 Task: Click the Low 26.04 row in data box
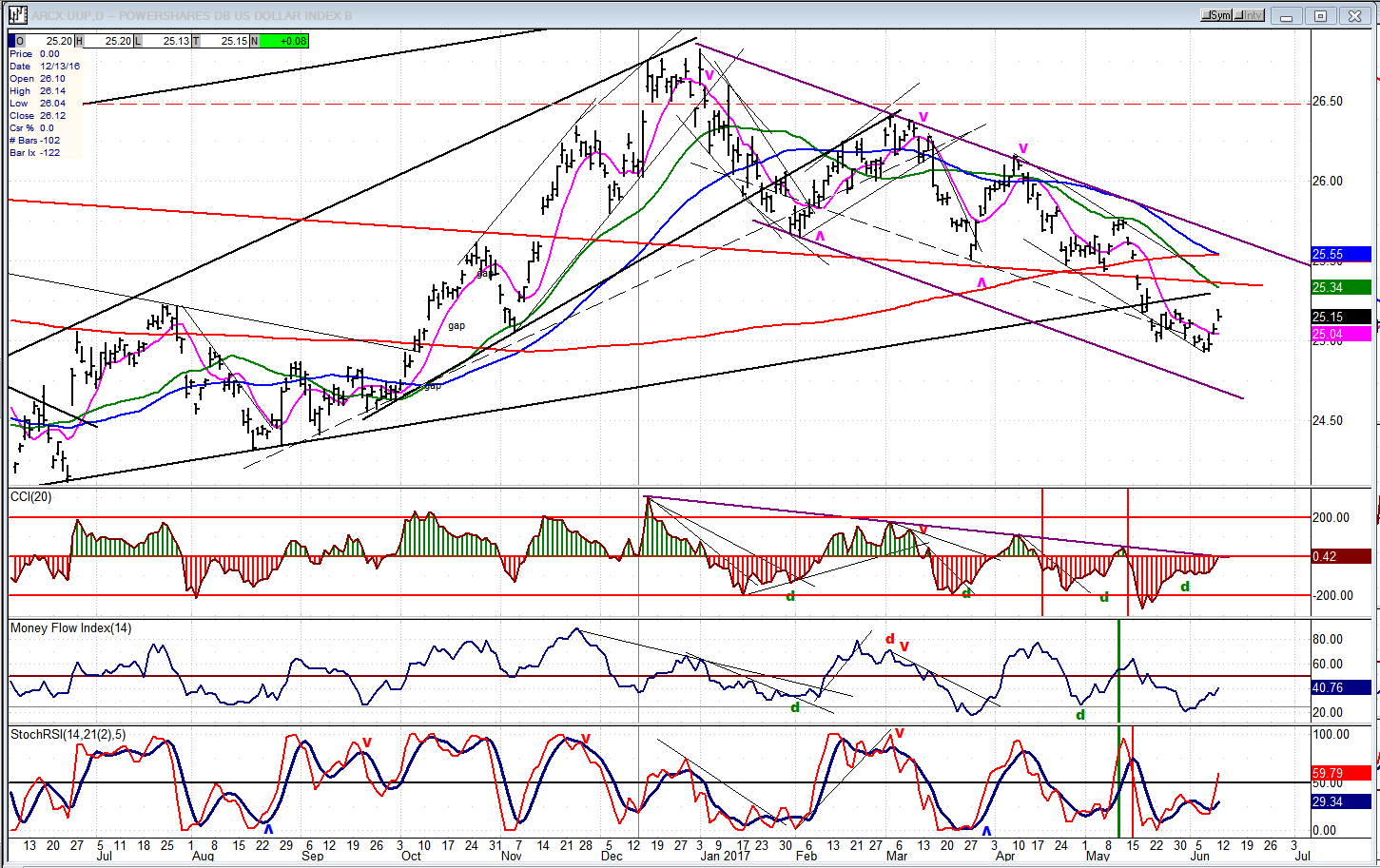click(45, 104)
